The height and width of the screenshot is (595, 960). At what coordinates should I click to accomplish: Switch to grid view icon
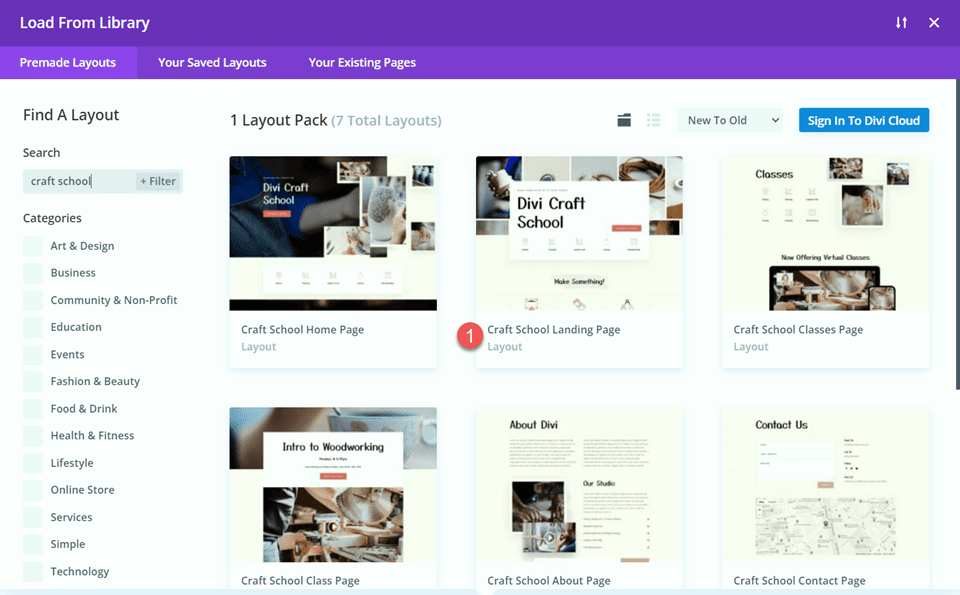[x=624, y=120]
